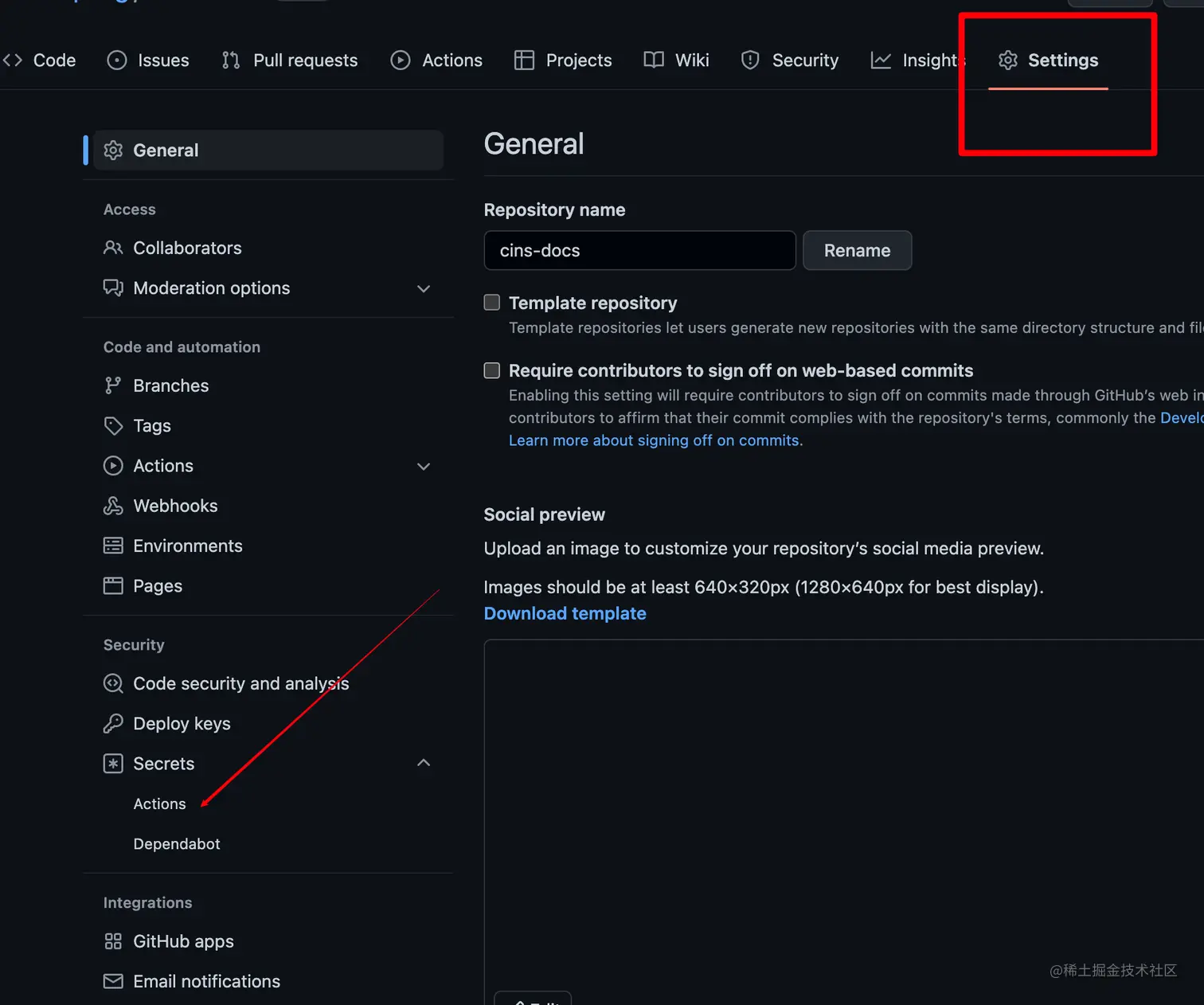Viewport: 1204px width, 1005px height.
Task: Open Code security and analysis label
Action: pyautogui.click(x=240, y=683)
